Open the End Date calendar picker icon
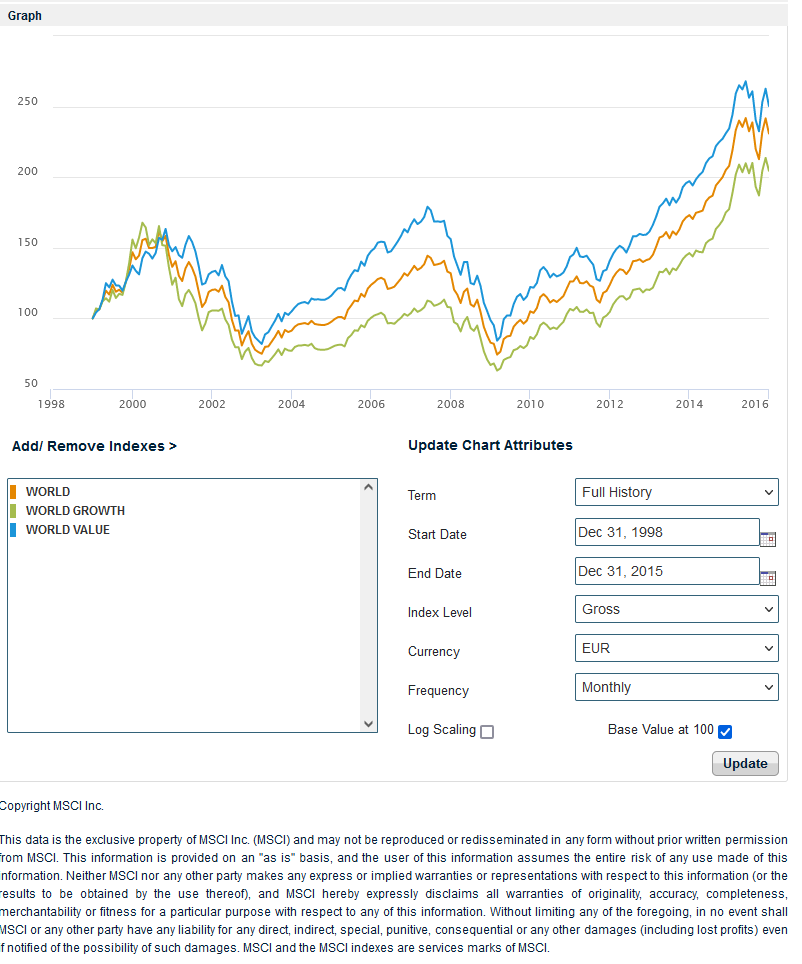The height and width of the screenshot is (964, 802). tap(768, 578)
